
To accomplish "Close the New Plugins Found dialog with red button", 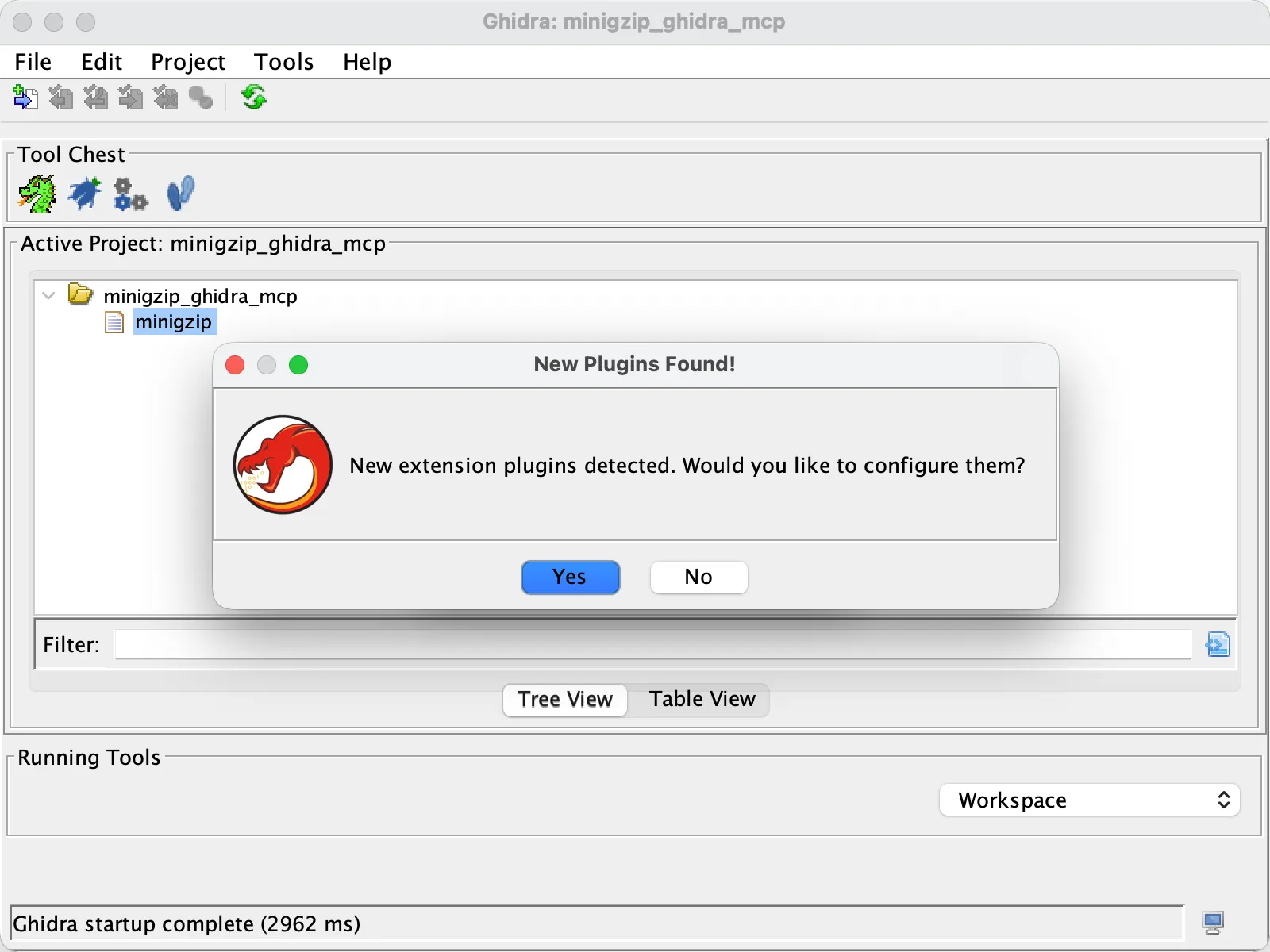I will click(235, 365).
